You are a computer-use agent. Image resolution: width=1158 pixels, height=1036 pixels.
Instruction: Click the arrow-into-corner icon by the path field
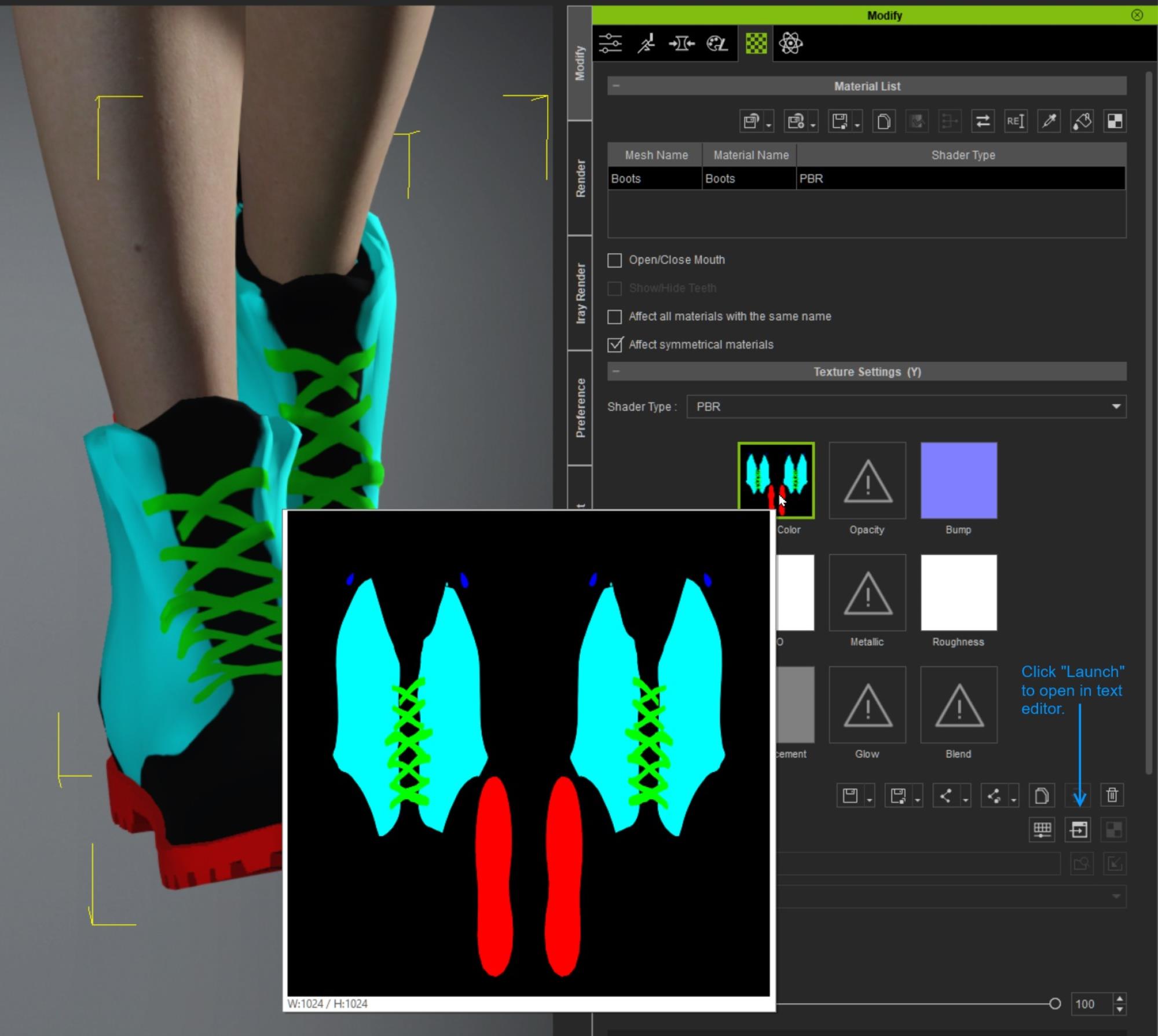(1115, 864)
